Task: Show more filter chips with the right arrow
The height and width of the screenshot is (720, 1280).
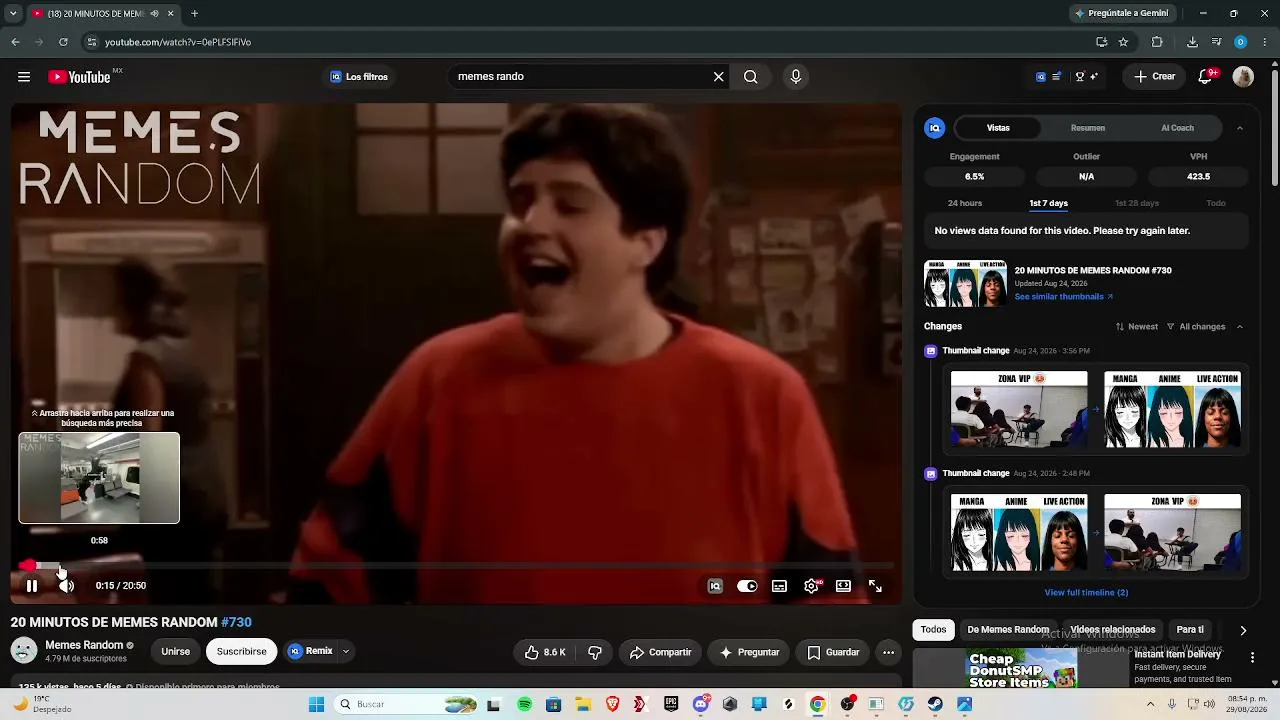Action: [x=1243, y=630]
